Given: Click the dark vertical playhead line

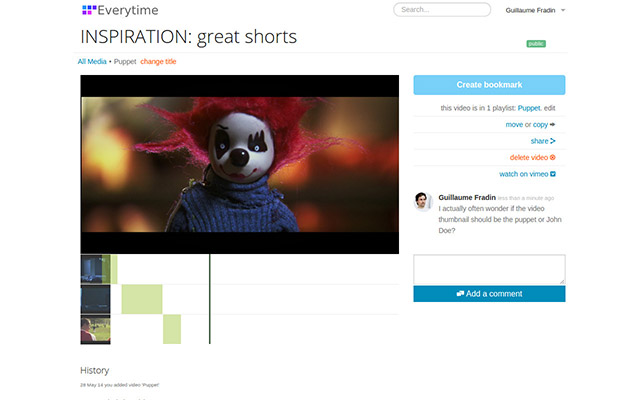Looking at the screenshot, I should pos(210,299).
